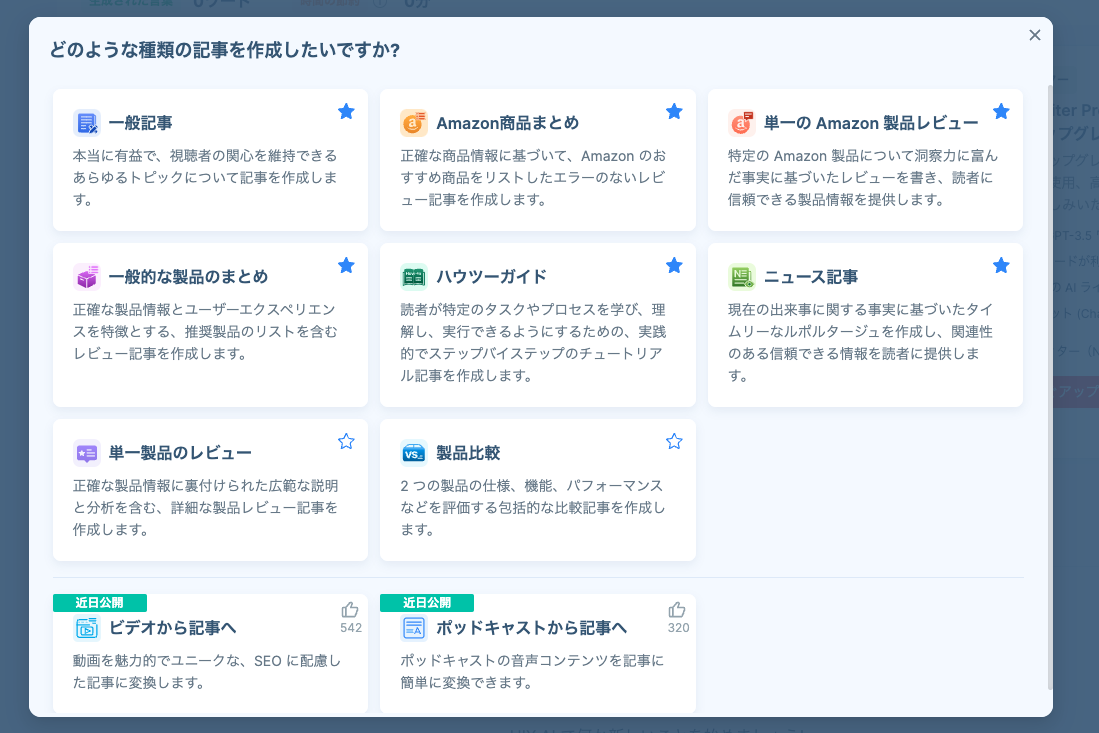Viewport: 1099px width, 733px height.
Task: Toggle favorite star on ニュース記事
Action: [1002, 266]
